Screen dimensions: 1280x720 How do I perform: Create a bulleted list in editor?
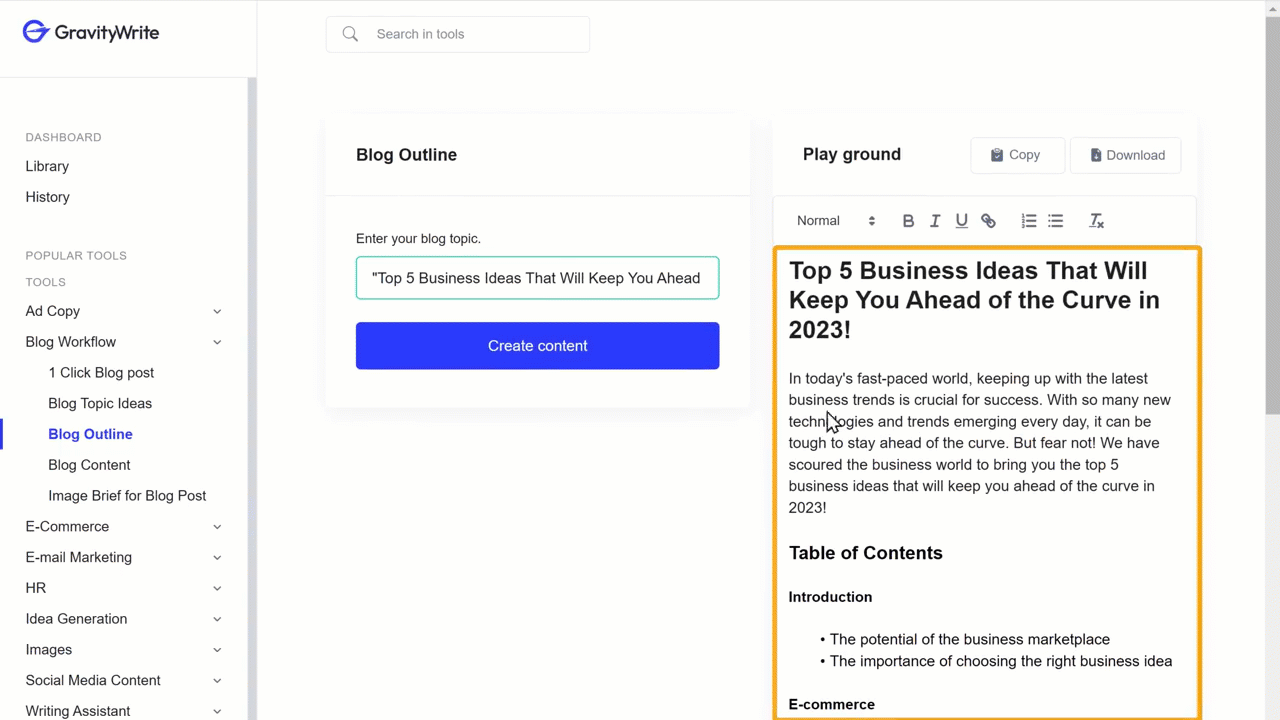tap(1055, 221)
